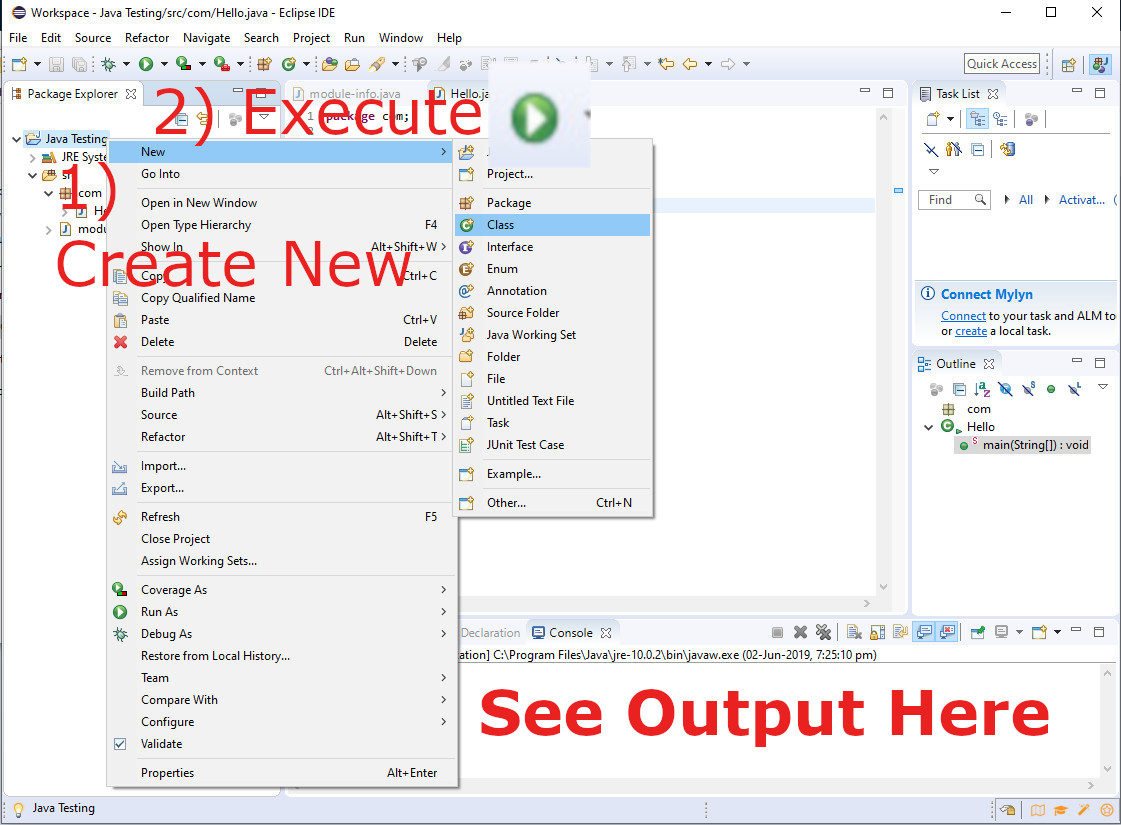Viewport: 1121px width, 825px height.
Task: Toggle the Validate checkbox in the context menu
Action: pyautogui.click(x=120, y=744)
